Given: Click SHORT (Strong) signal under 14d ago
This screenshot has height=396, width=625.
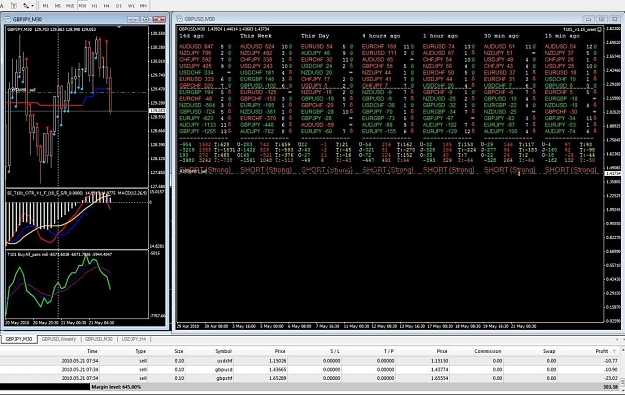Looking at the screenshot, I should [x=205, y=170].
